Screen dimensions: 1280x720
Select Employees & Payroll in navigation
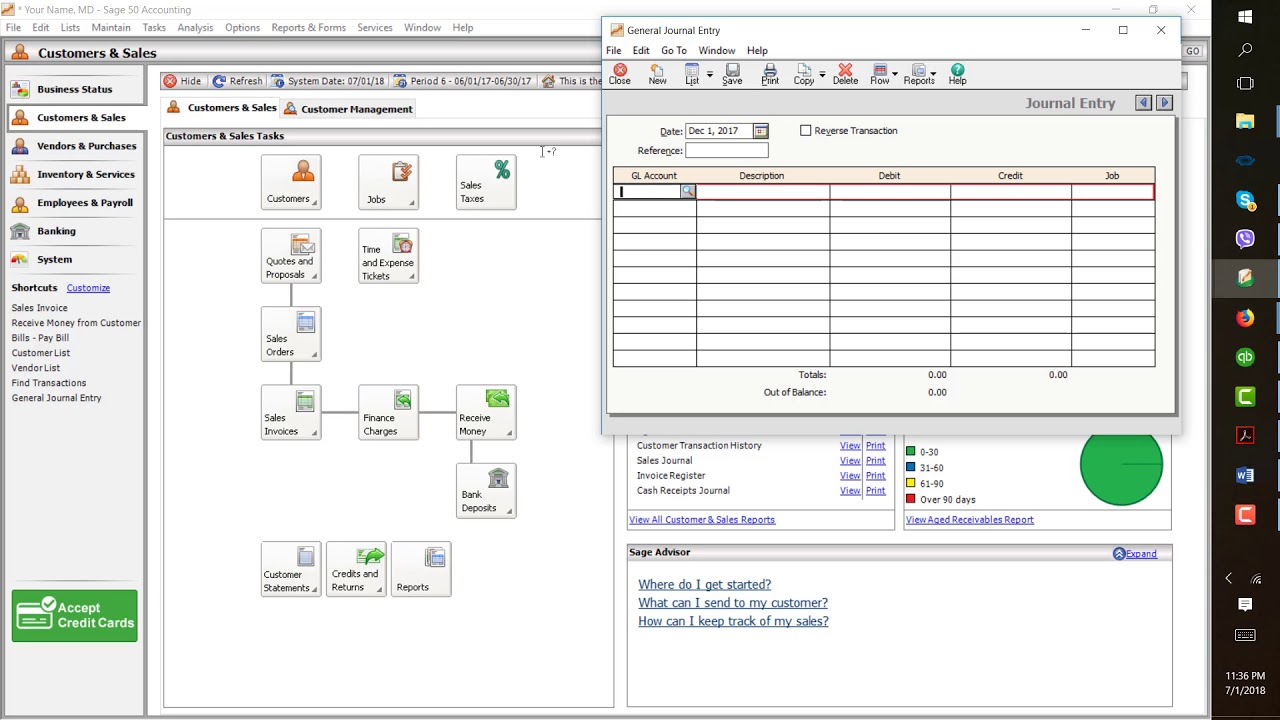(76, 202)
